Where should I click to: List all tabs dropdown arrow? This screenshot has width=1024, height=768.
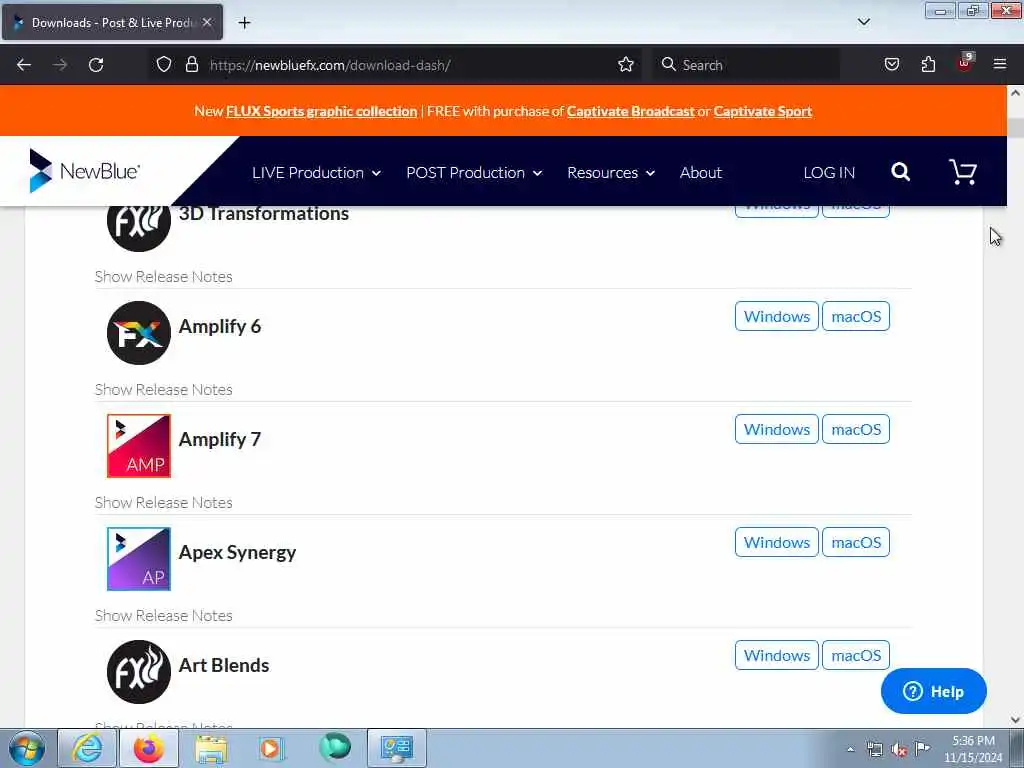863,22
